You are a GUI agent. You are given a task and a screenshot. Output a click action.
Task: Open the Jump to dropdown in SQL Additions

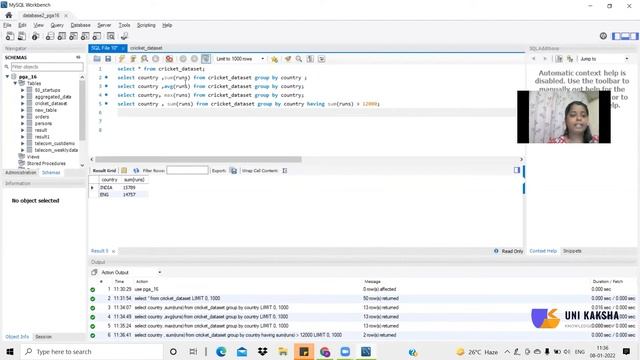[x=604, y=59]
